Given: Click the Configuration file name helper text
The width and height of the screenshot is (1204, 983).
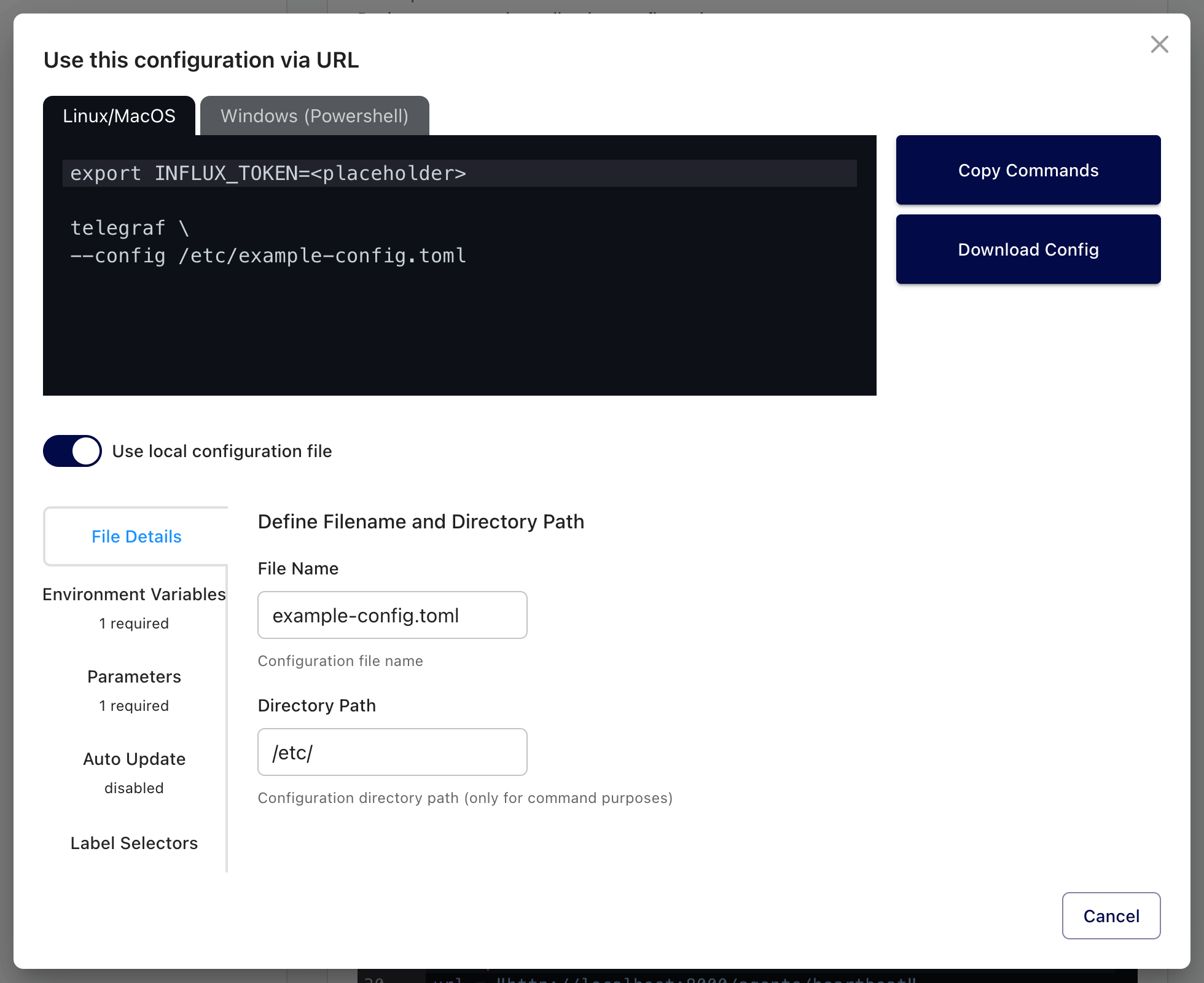Looking at the screenshot, I should click(x=340, y=660).
